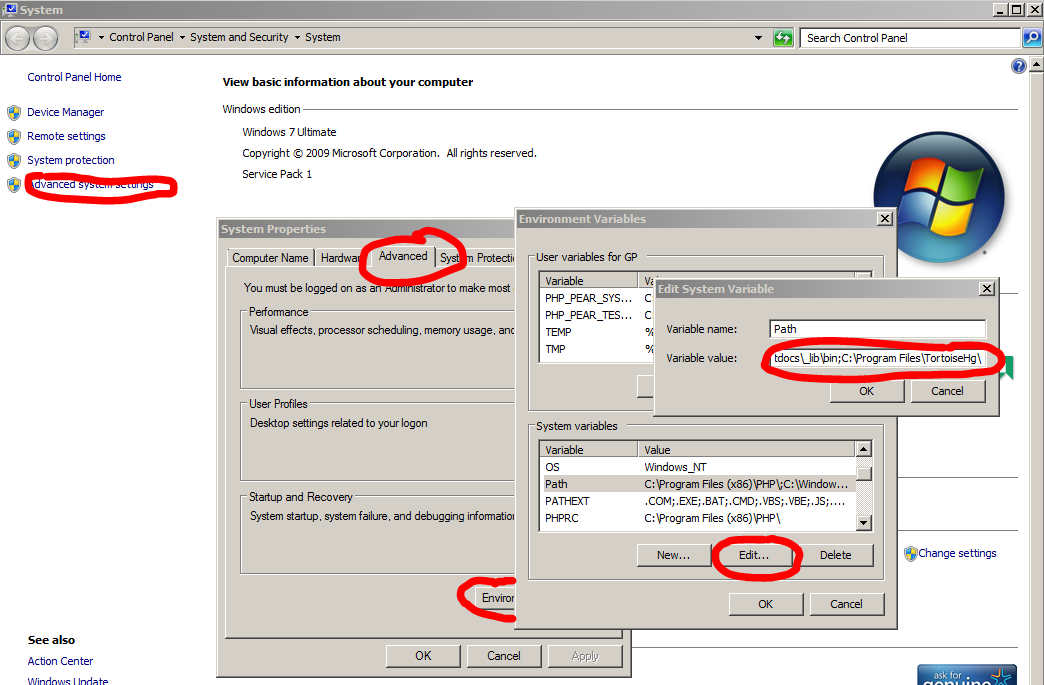1044x685 pixels.
Task: Open the Control Panel Home link
Action: click(74, 77)
